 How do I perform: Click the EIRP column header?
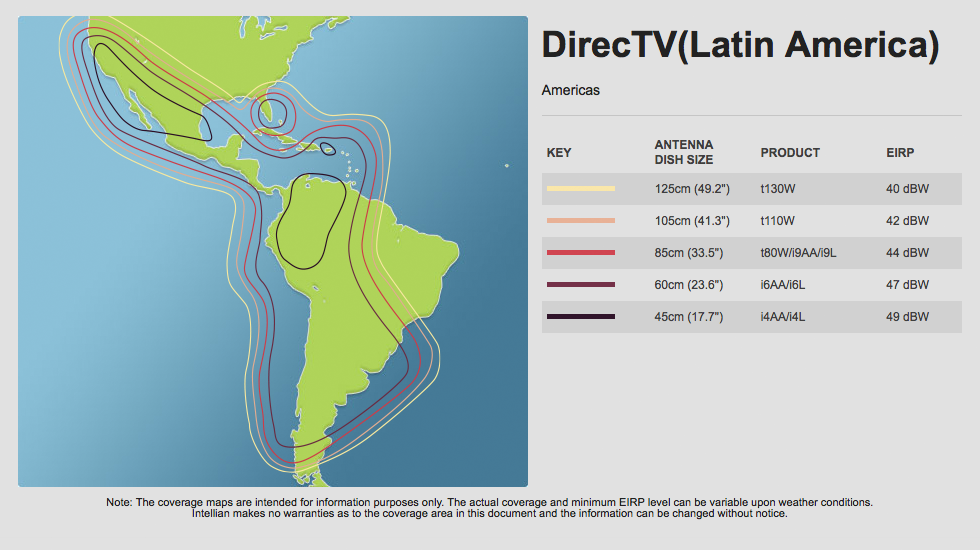[x=900, y=153]
